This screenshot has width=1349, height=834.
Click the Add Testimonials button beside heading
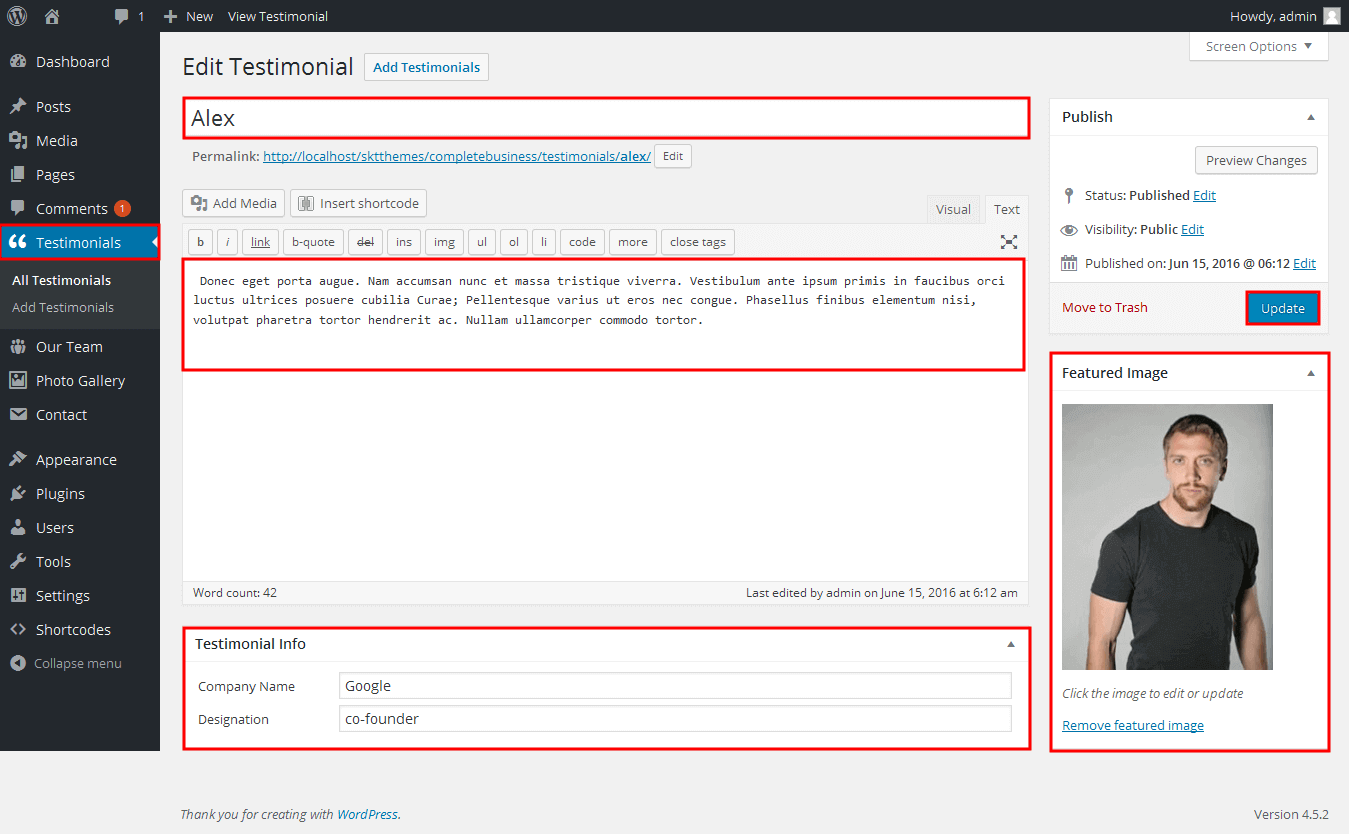pyautogui.click(x=426, y=67)
